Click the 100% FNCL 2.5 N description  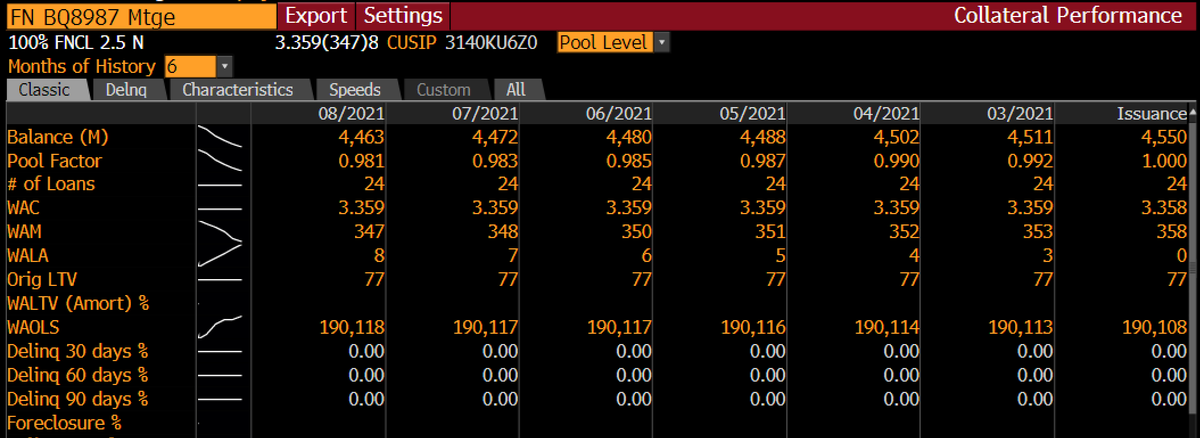pos(76,43)
